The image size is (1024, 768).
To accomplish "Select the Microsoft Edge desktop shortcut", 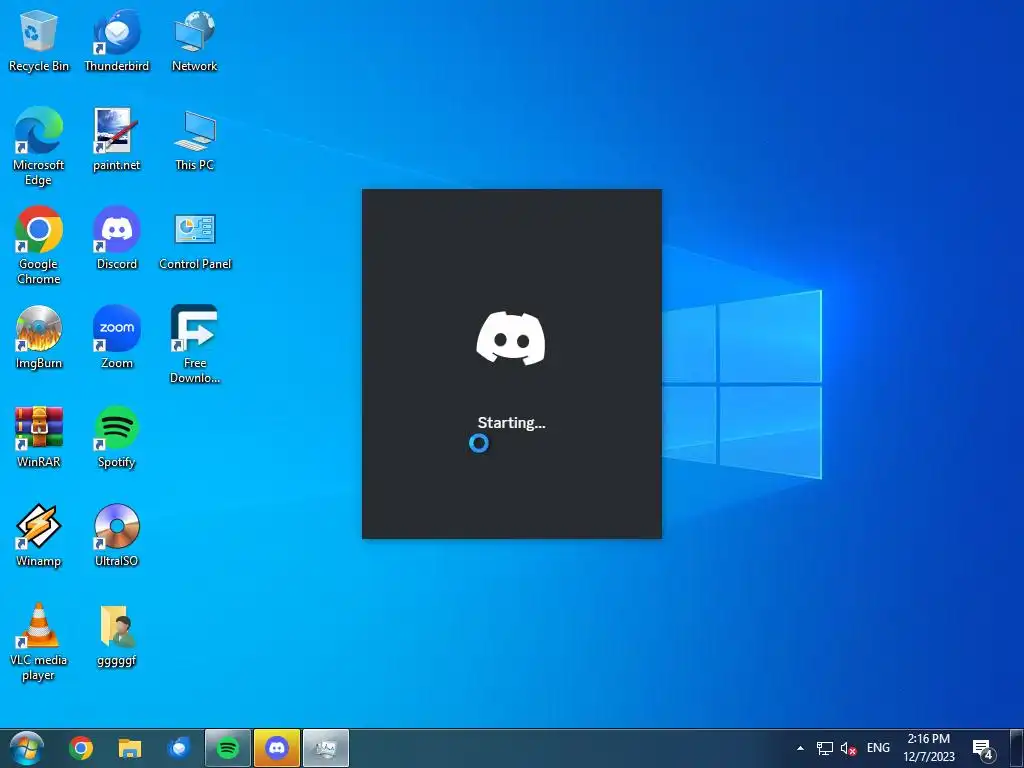I will coord(39,147).
